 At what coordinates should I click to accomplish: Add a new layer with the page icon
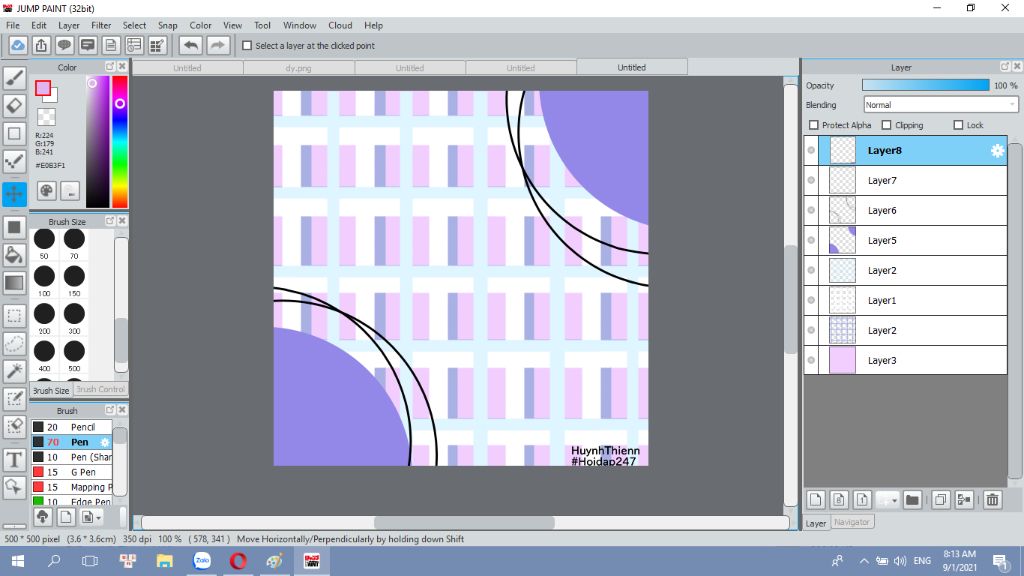[816, 500]
